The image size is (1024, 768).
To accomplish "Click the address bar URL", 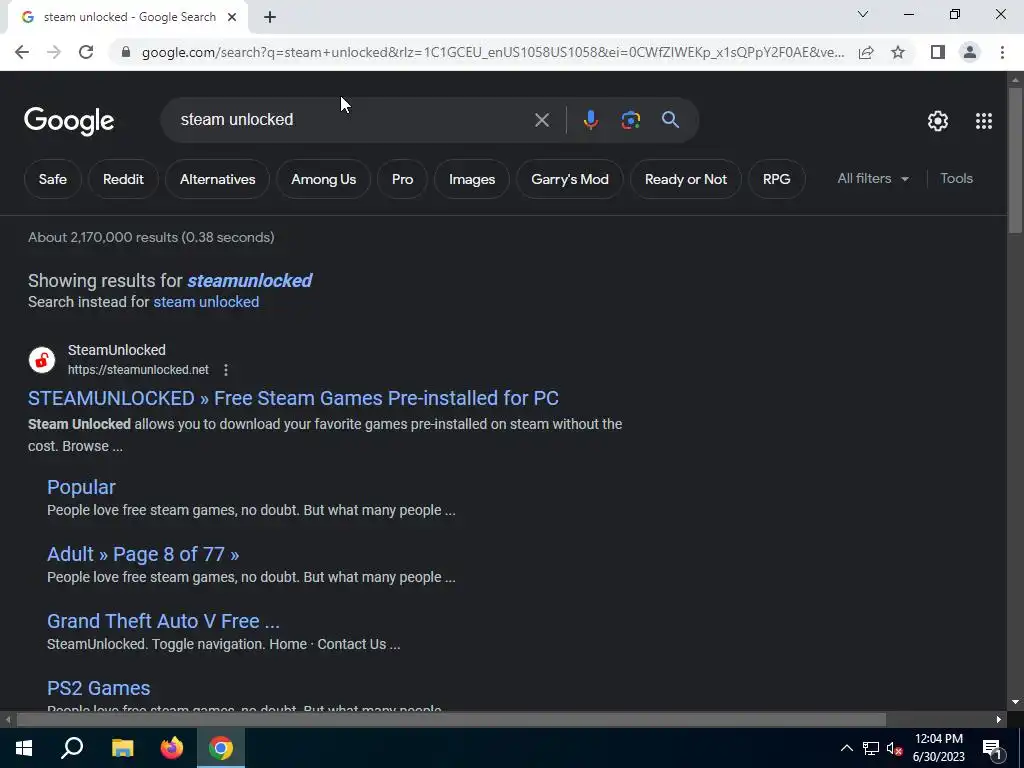I will [x=493, y=52].
